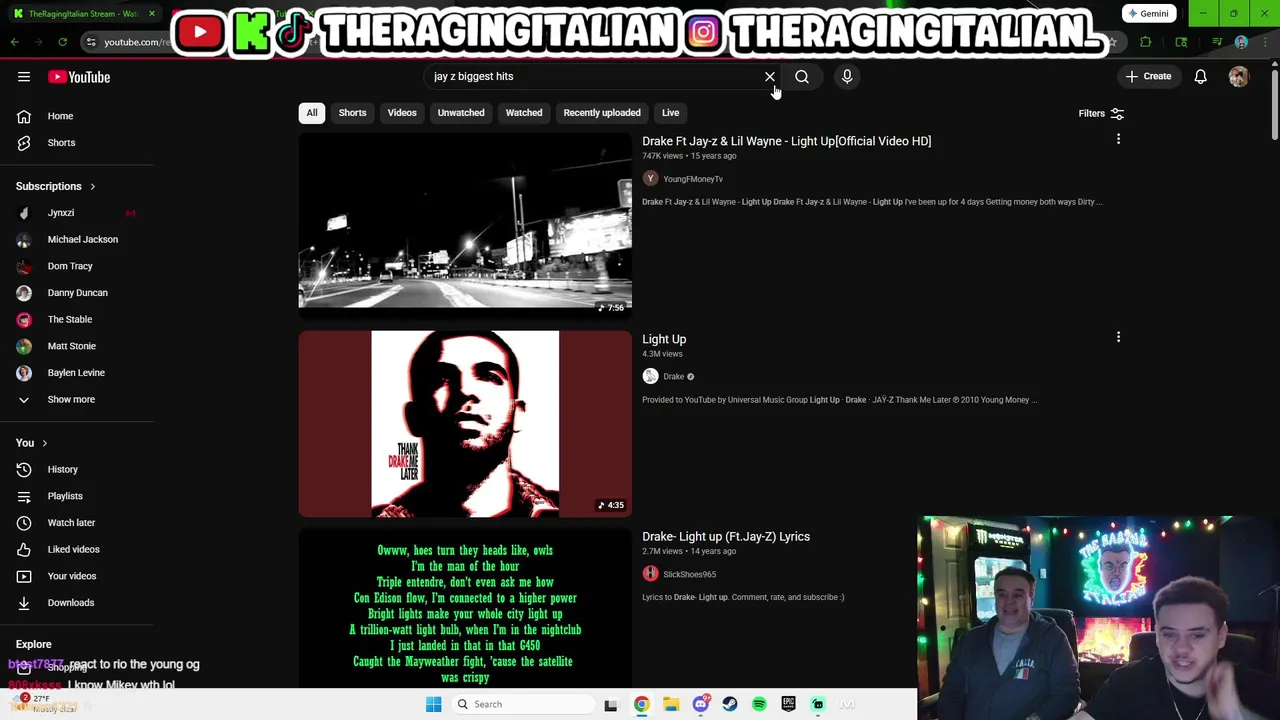Play the Light Up lyrics video thumbnail
This screenshot has width=1280, height=720.
point(465,609)
